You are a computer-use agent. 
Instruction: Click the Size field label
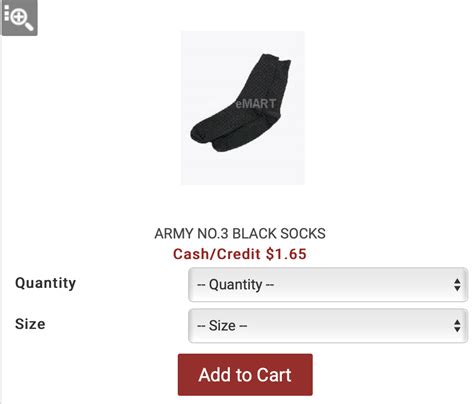pos(30,324)
